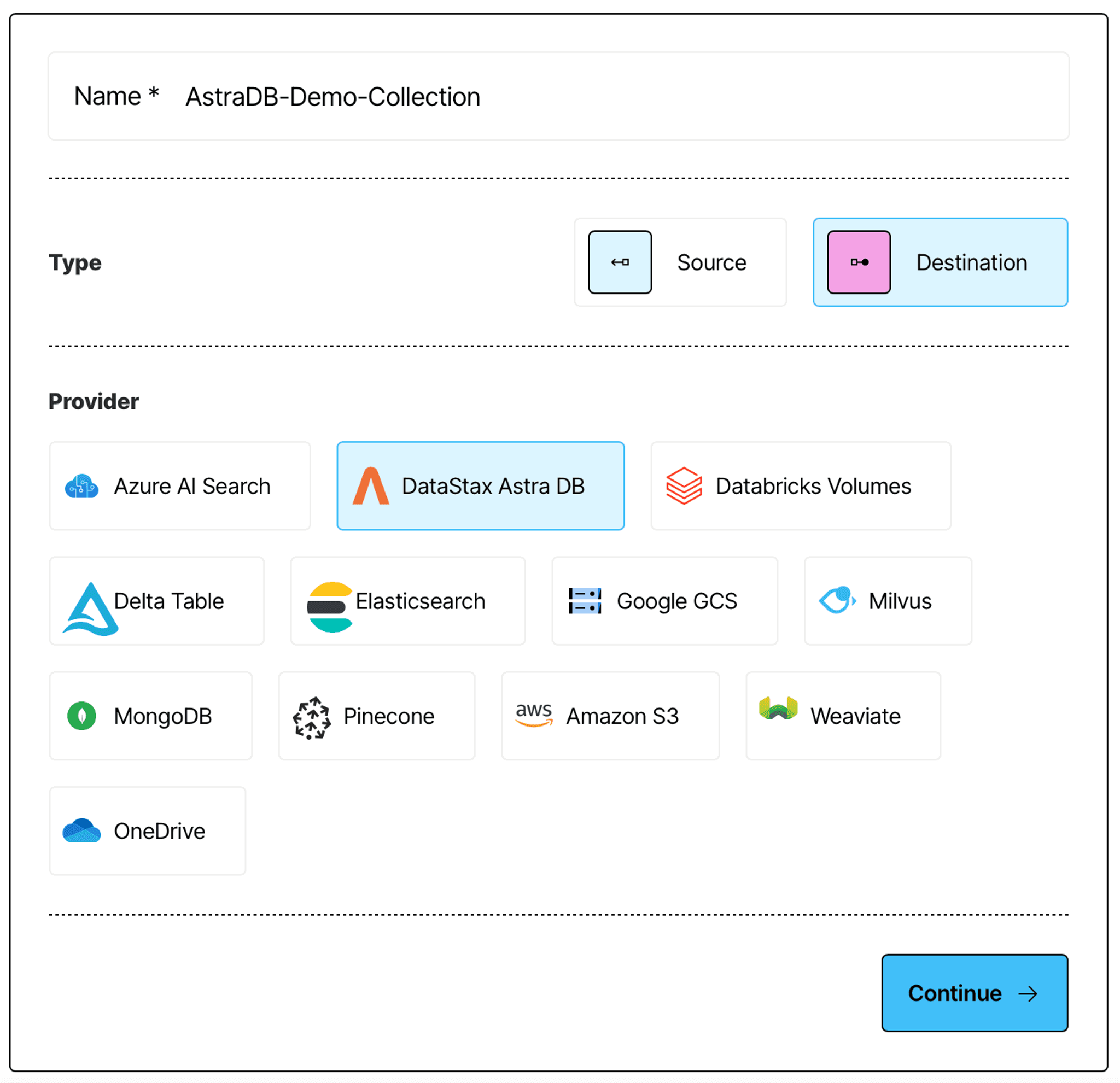Click the Databricks Volumes stacked-layers icon
This screenshot has width=1120, height=1083.
click(x=684, y=486)
